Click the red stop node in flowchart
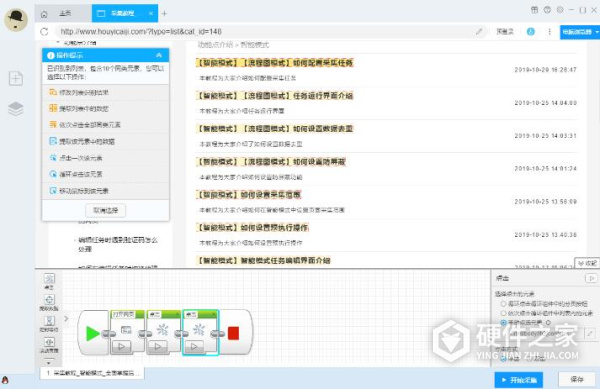This screenshot has height=389, width=600. (x=233, y=333)
